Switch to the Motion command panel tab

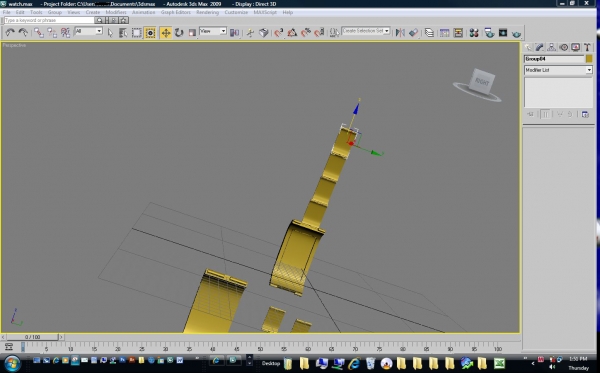tap(563, 47)
